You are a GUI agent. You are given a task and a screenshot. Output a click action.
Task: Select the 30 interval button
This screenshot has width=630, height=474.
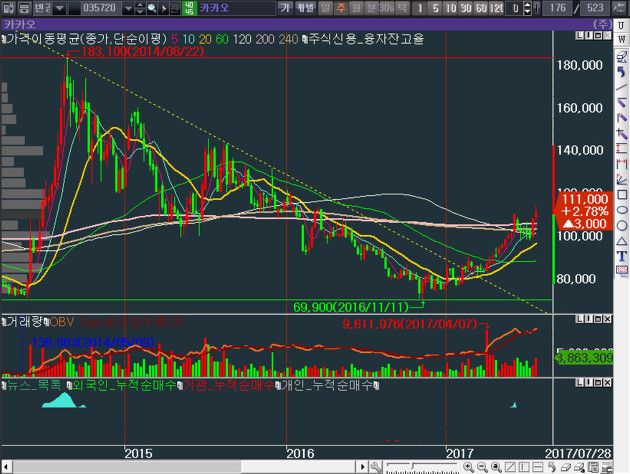466,8
